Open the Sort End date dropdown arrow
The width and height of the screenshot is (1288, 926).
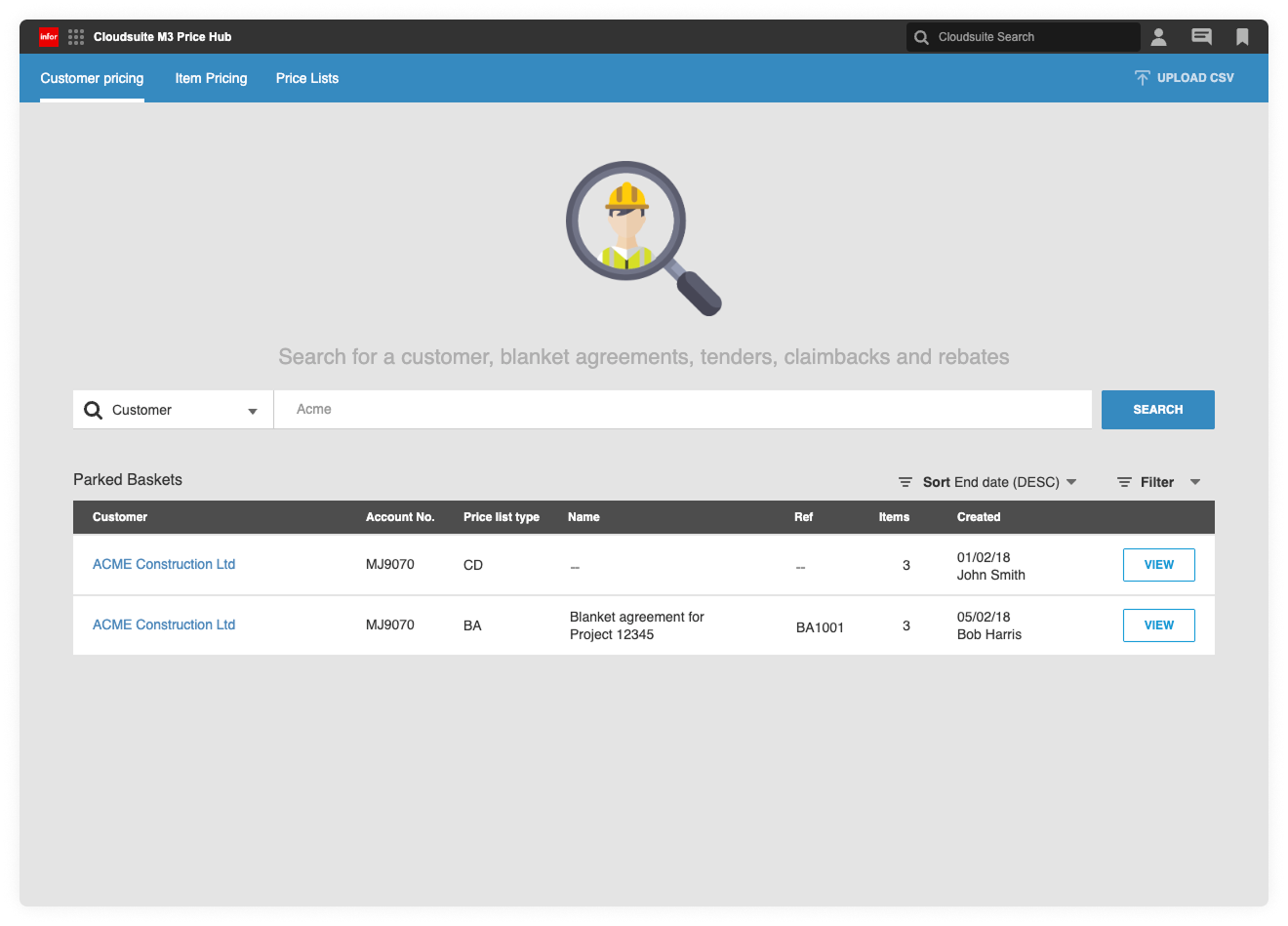(x=1071, y=482)
